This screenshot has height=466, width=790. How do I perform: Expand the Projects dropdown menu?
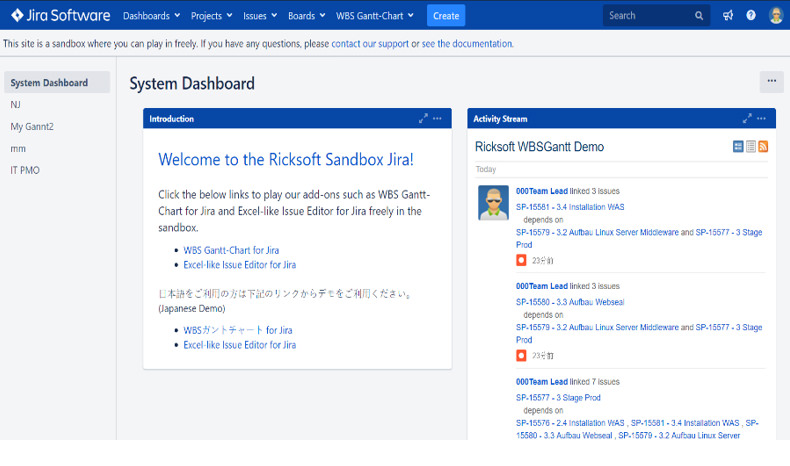pos(211,16)
